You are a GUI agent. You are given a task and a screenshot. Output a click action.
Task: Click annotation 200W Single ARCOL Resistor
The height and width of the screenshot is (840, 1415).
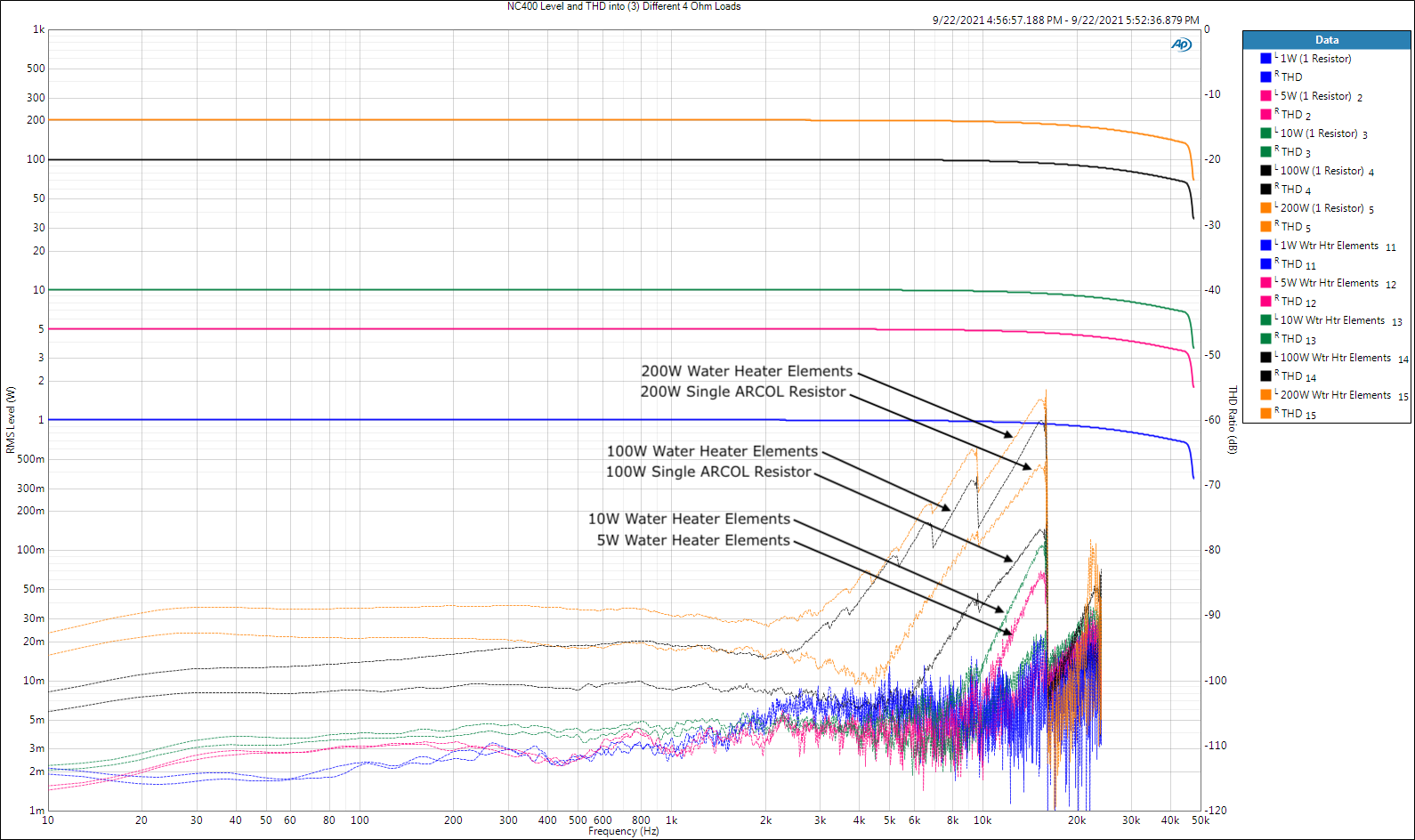click(x=743, y=392)
